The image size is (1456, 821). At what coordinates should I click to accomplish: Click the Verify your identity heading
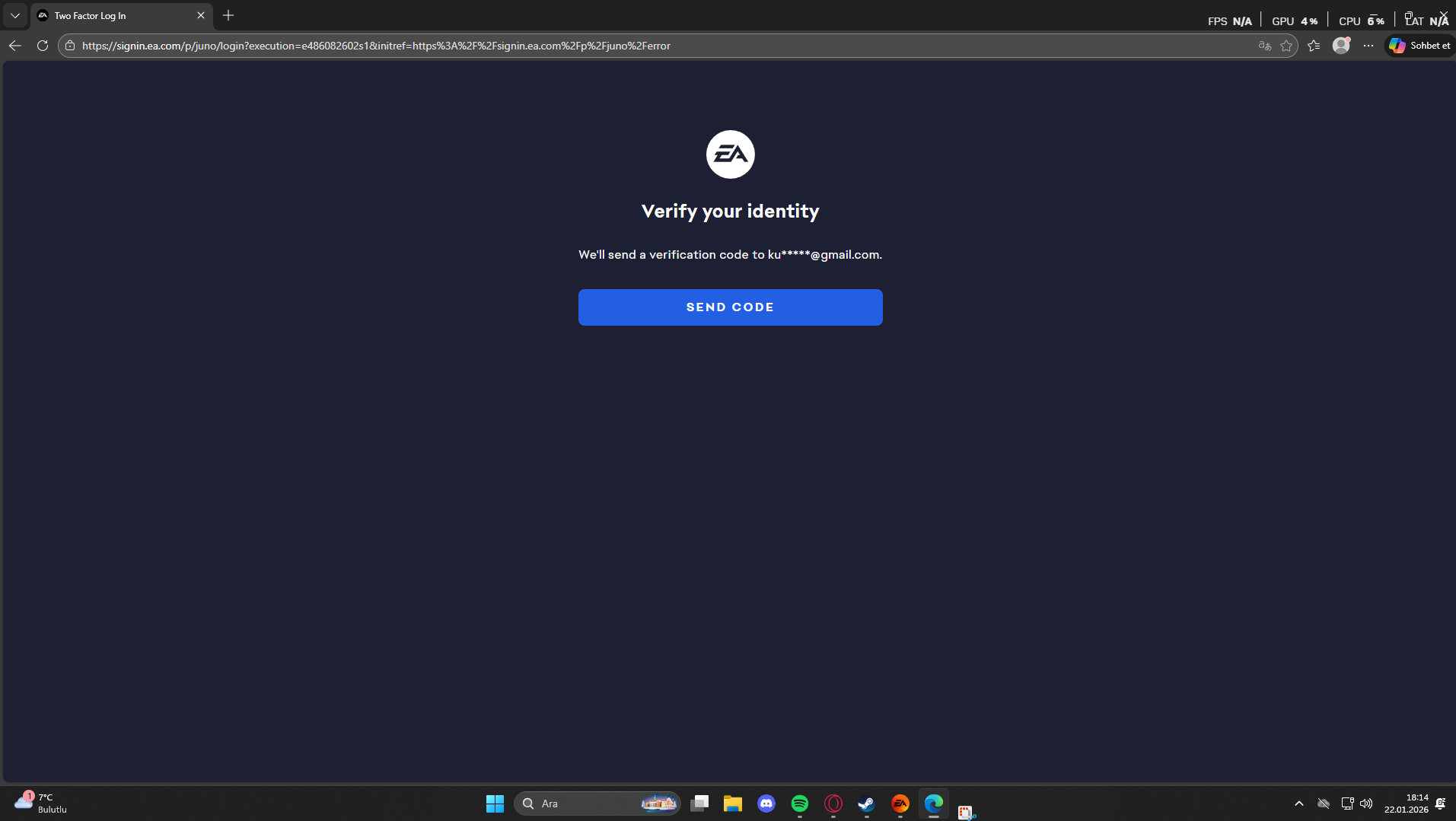click(x=731, y=211)
